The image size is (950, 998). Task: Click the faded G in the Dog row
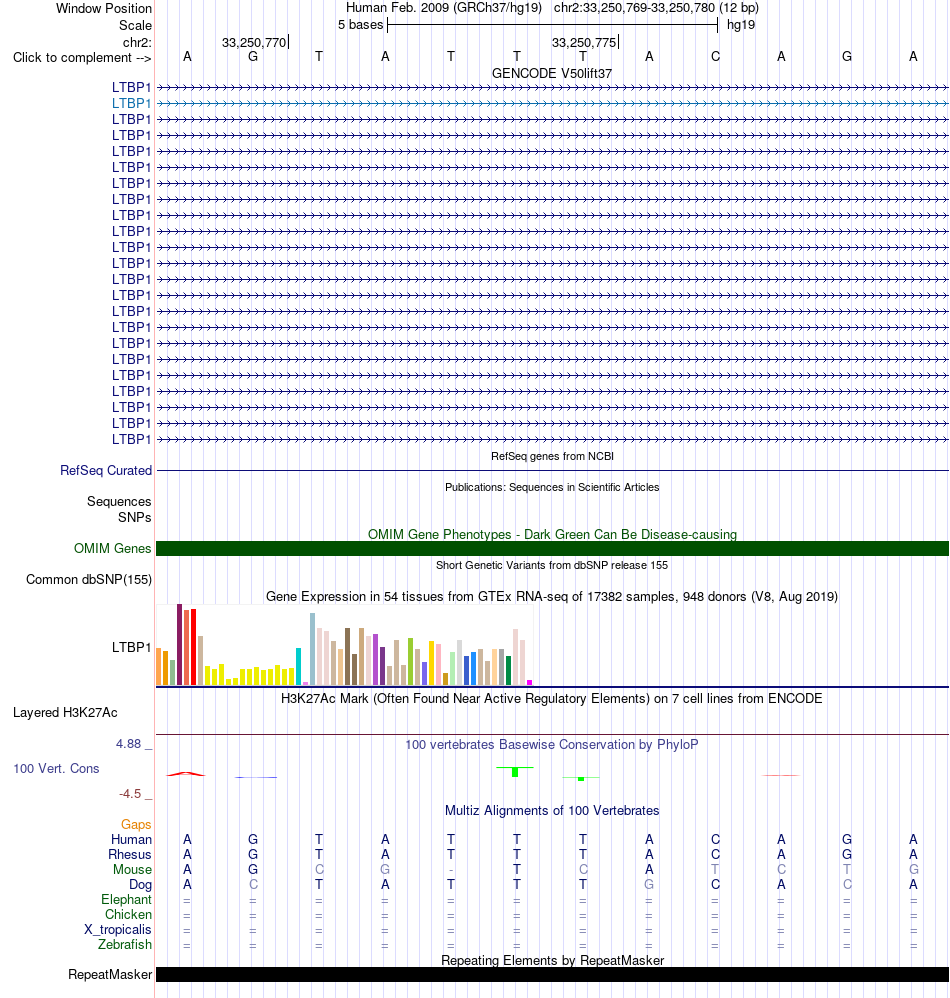[x=649, y=884]
